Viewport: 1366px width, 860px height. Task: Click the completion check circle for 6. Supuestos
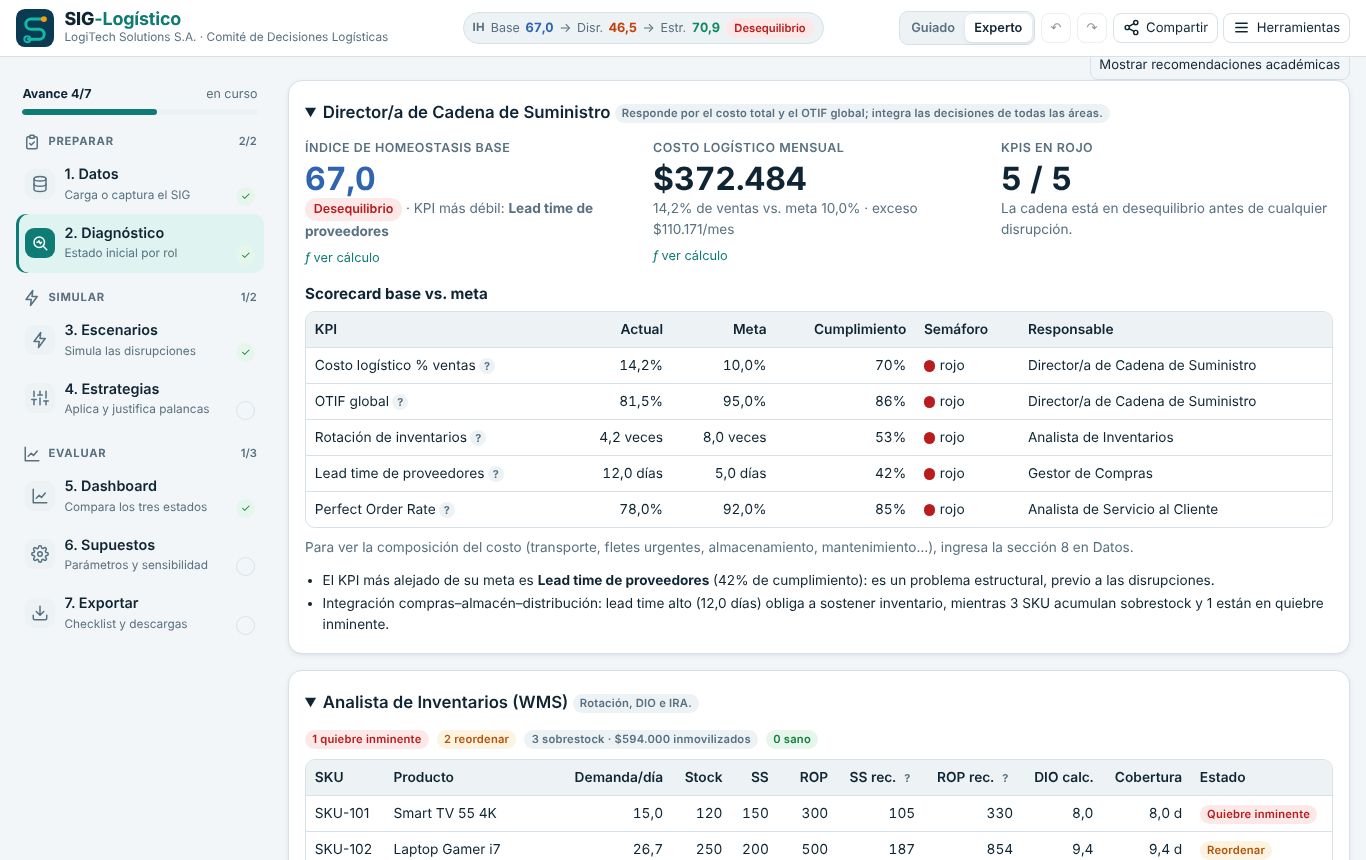(x=245, y=567)
